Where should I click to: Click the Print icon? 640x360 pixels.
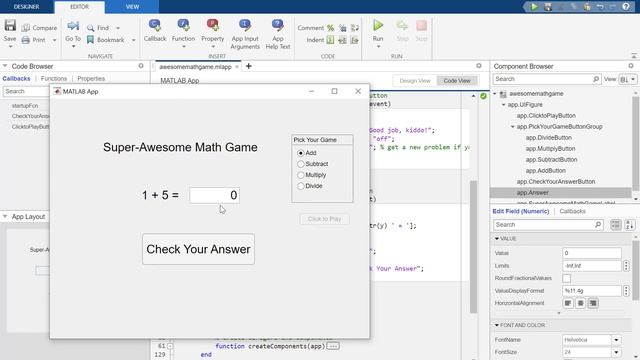26,40
